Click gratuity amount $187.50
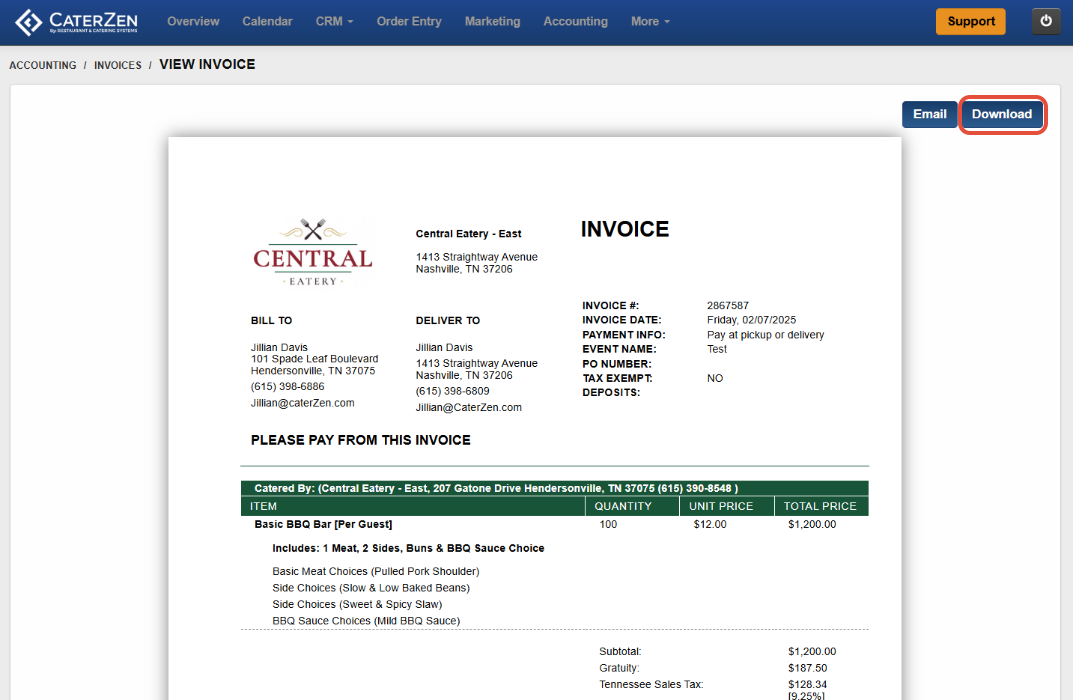 point(807,668)
